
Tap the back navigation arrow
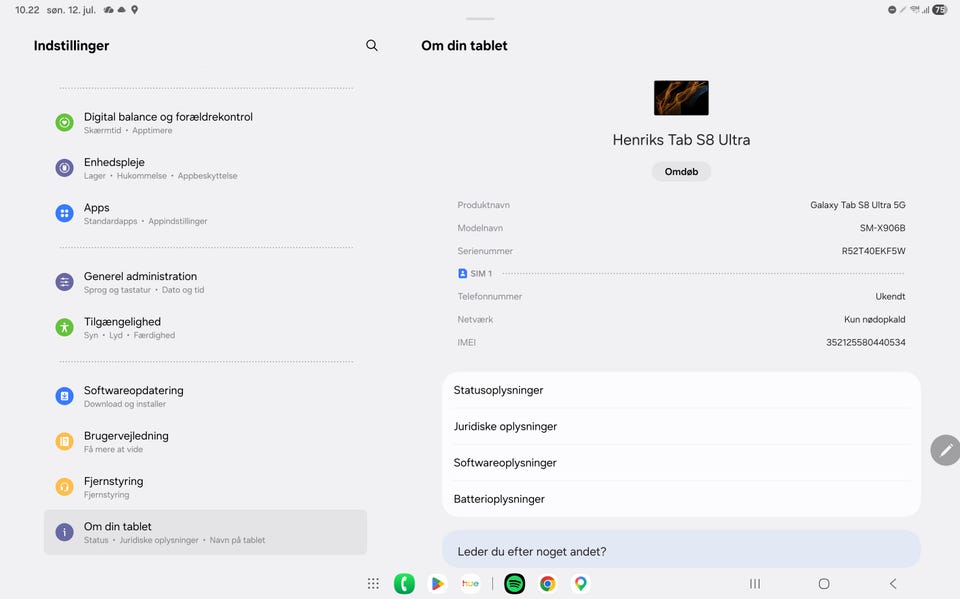(x=893, y=584)
